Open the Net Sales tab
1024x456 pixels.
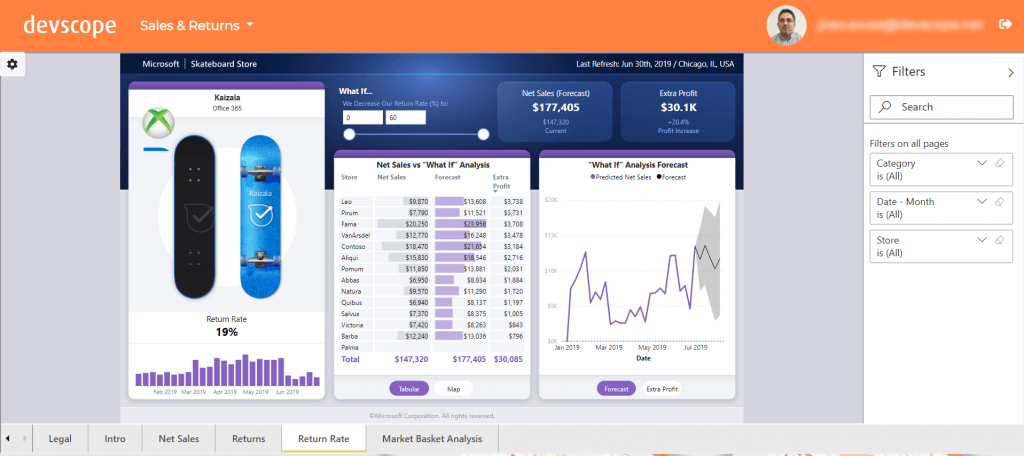tap(179, 438)
